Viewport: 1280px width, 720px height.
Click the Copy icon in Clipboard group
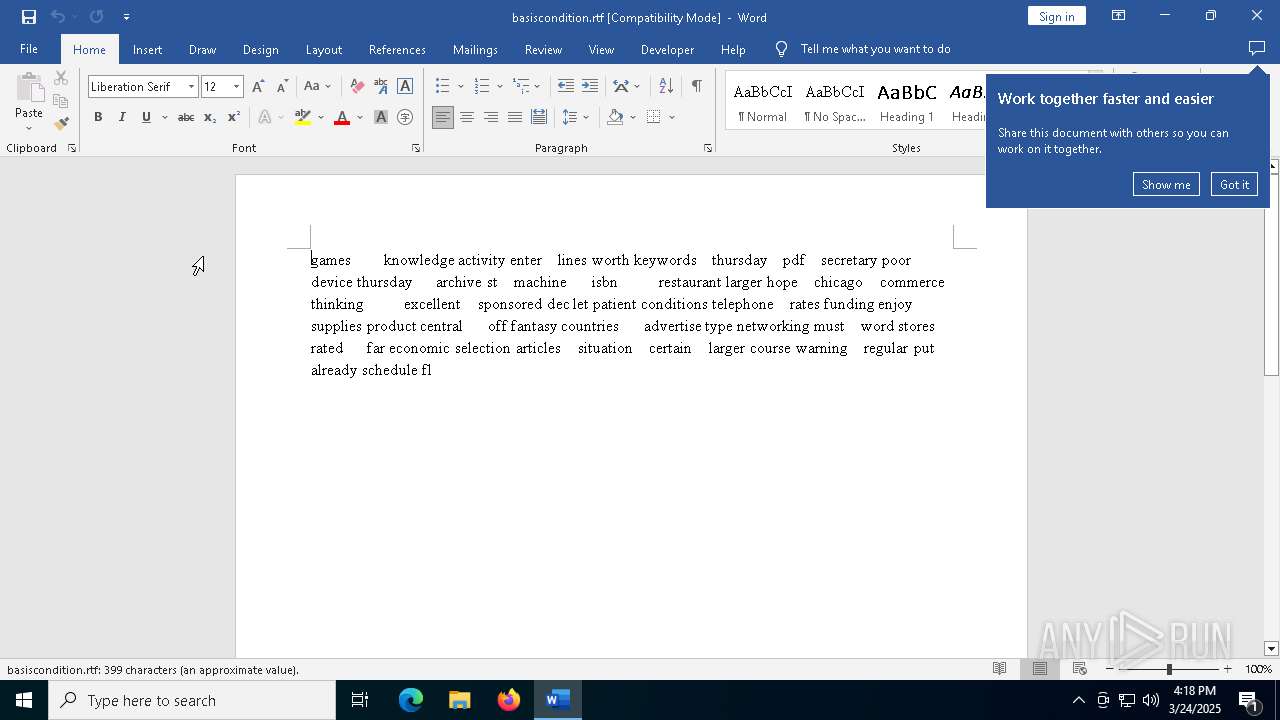[x=61, y=101]
